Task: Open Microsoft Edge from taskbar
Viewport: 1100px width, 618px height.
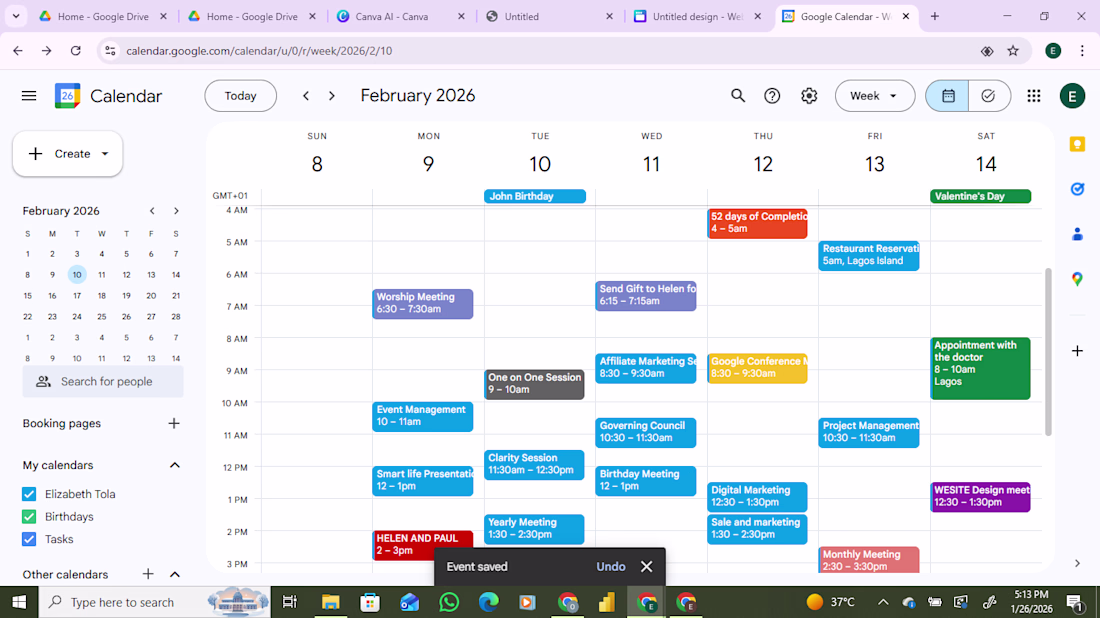Action: click(488, 602)
